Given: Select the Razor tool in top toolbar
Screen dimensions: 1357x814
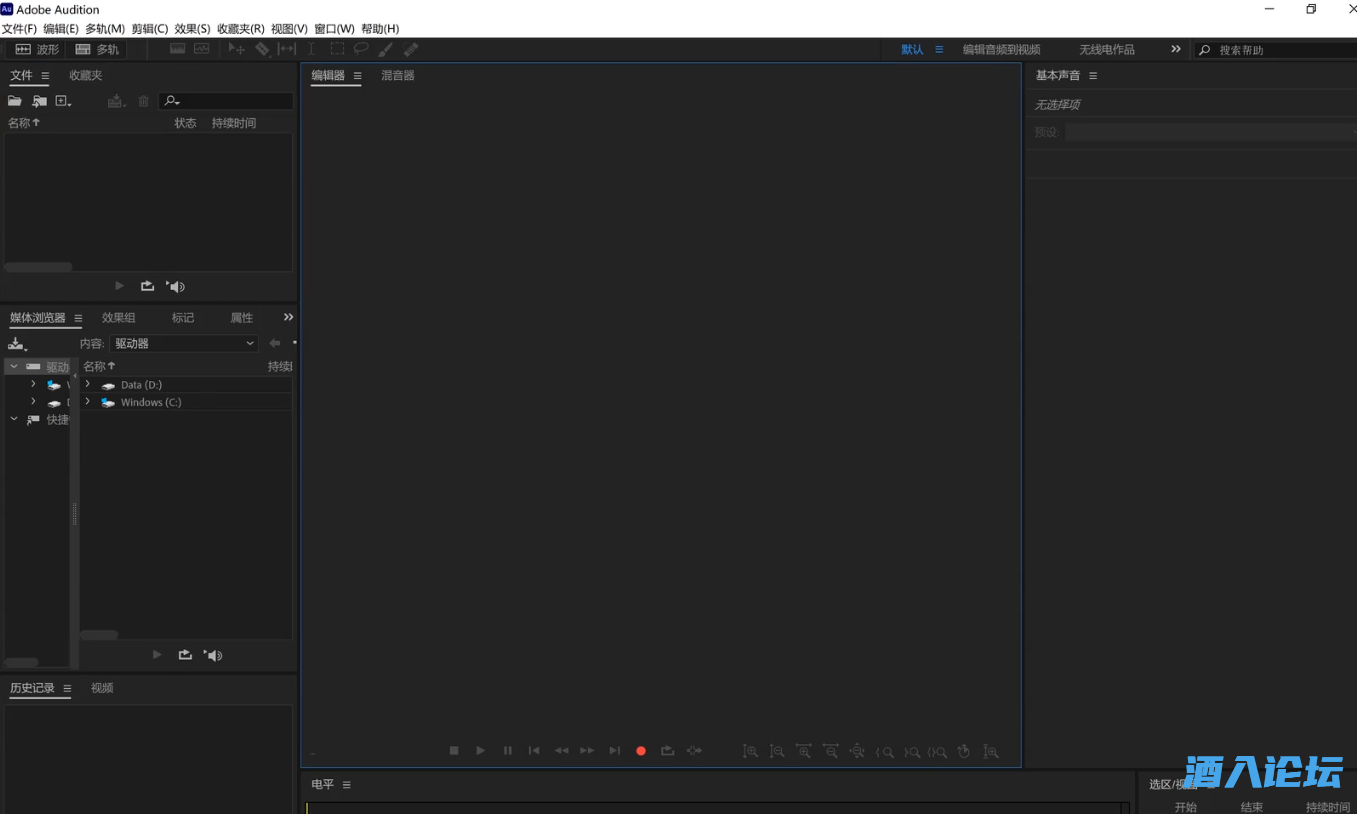Looking at the screenshot, I should [x=262, y=49].
